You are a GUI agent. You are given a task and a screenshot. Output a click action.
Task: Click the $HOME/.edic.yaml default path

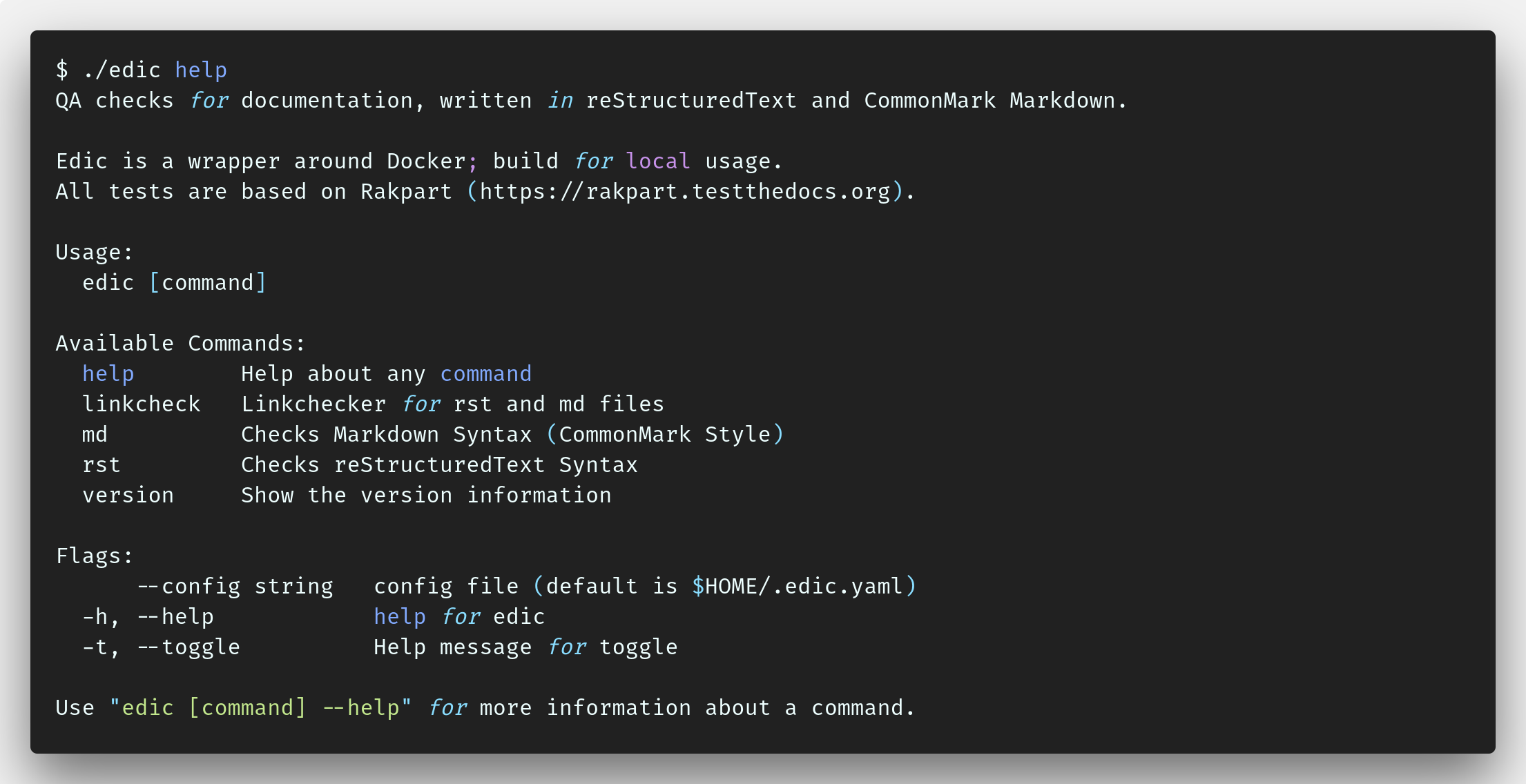tap(798, 586)
